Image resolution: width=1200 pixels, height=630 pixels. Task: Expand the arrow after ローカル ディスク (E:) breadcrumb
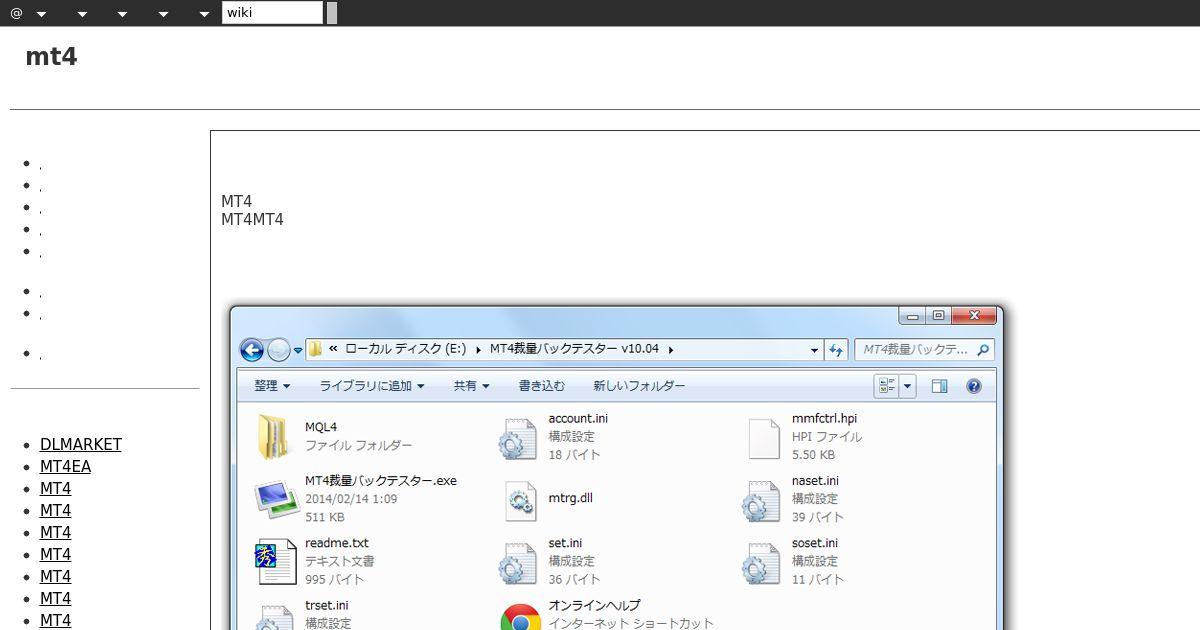click(478, 350)
